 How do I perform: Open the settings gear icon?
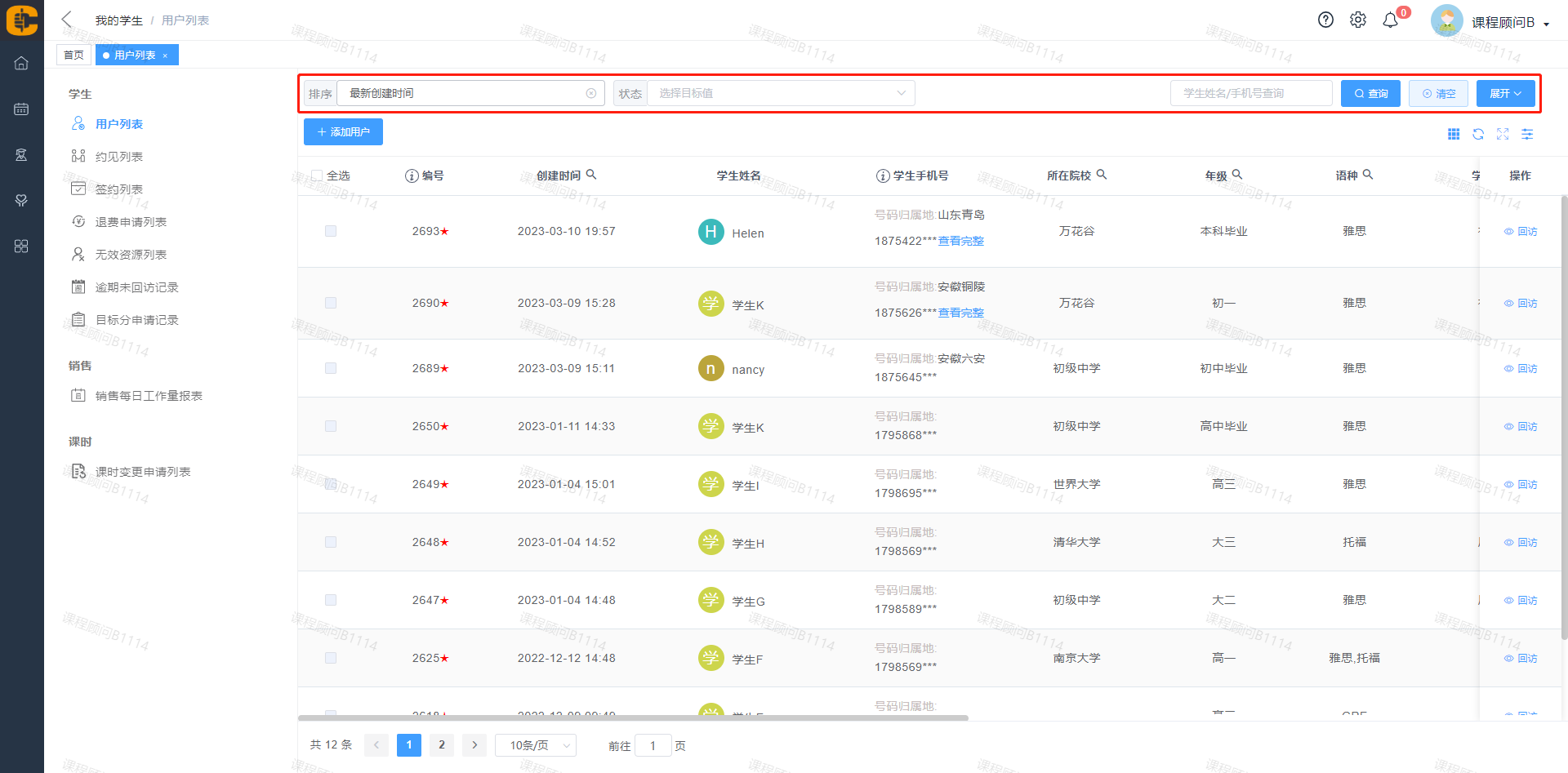point(1357,20)
